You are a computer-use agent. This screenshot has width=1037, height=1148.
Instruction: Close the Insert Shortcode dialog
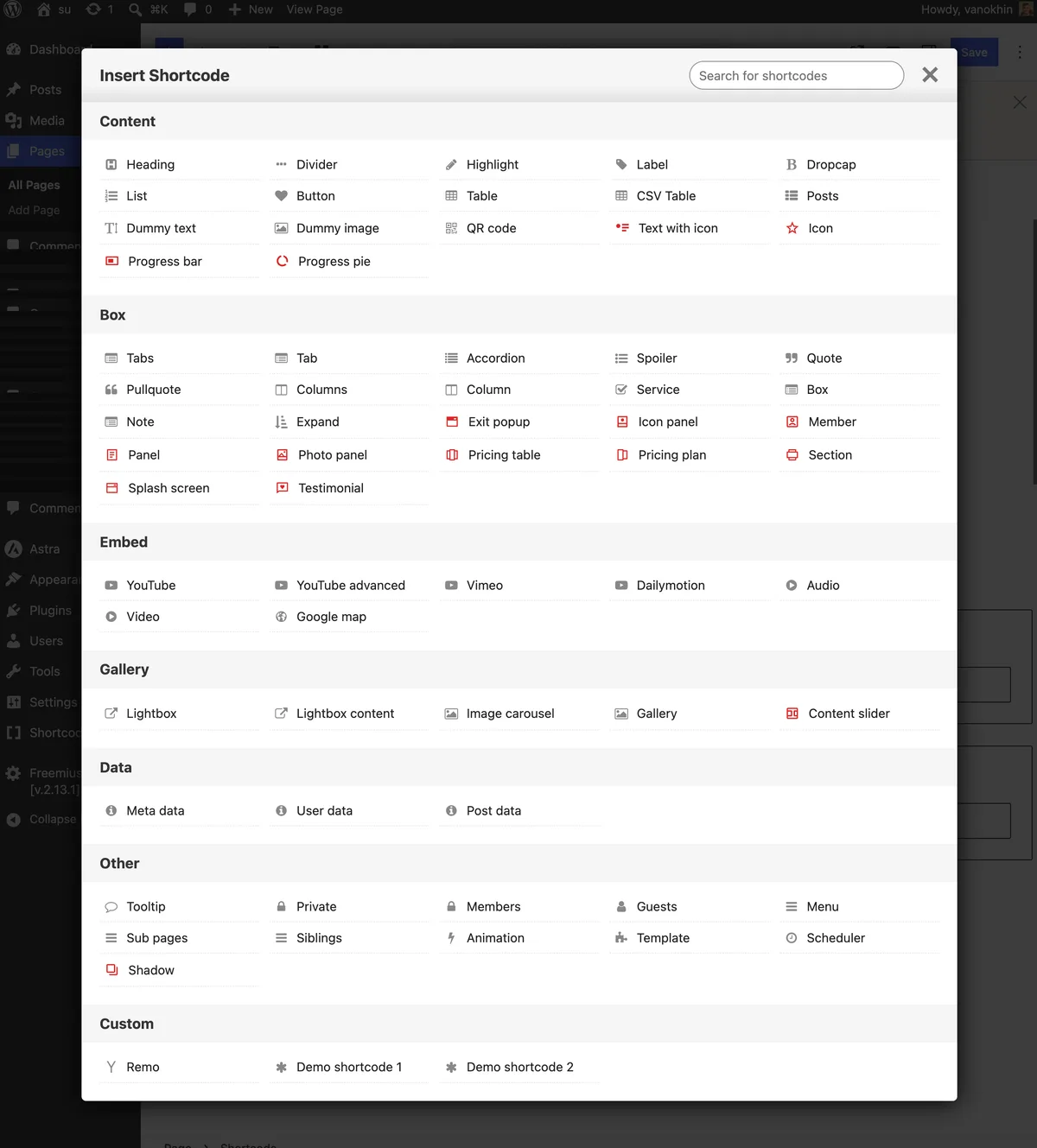point(930,75)
